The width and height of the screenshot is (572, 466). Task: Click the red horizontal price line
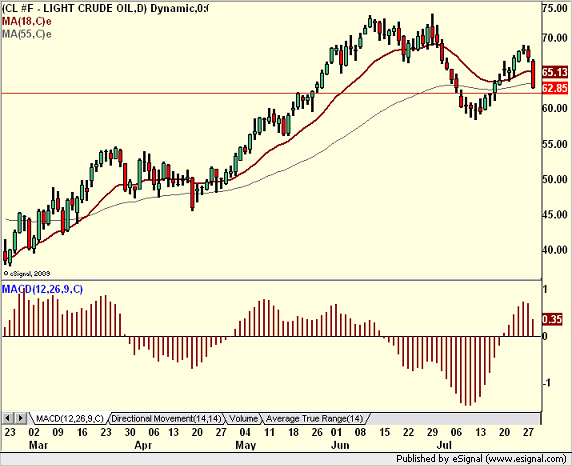[x=271, y=94]
